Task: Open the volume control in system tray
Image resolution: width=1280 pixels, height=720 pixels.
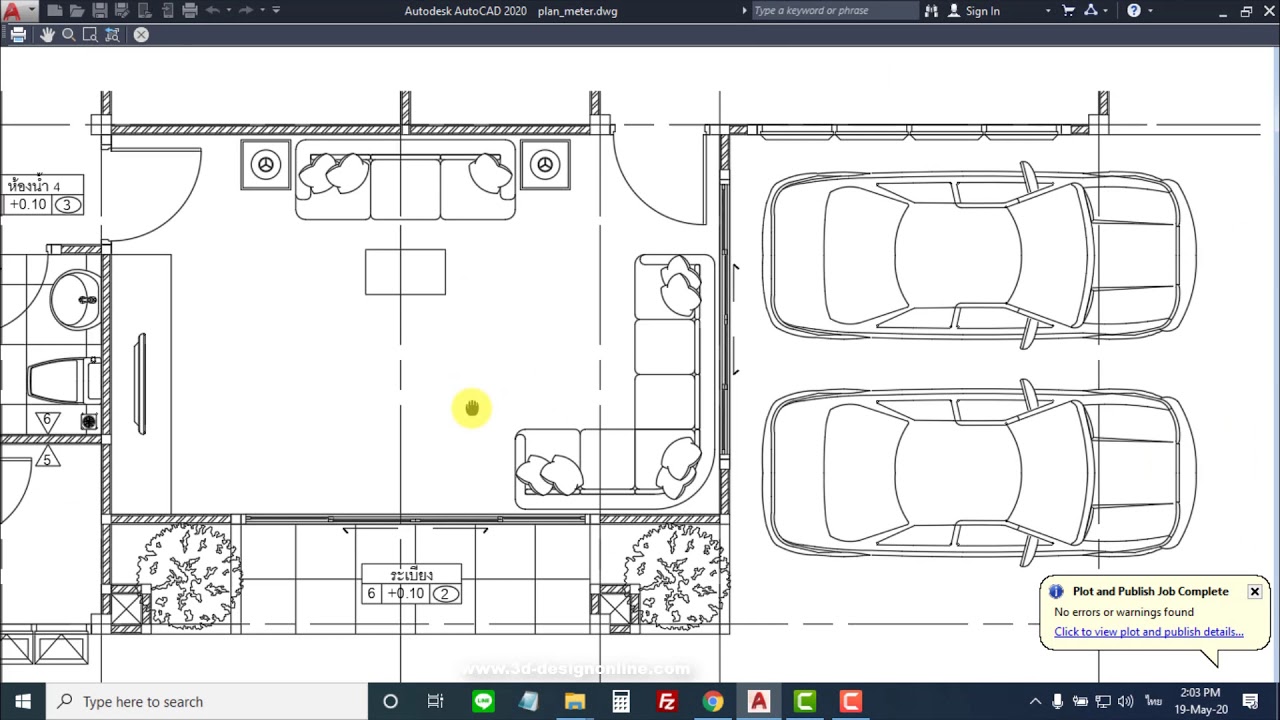Action: pos(1126,701)
